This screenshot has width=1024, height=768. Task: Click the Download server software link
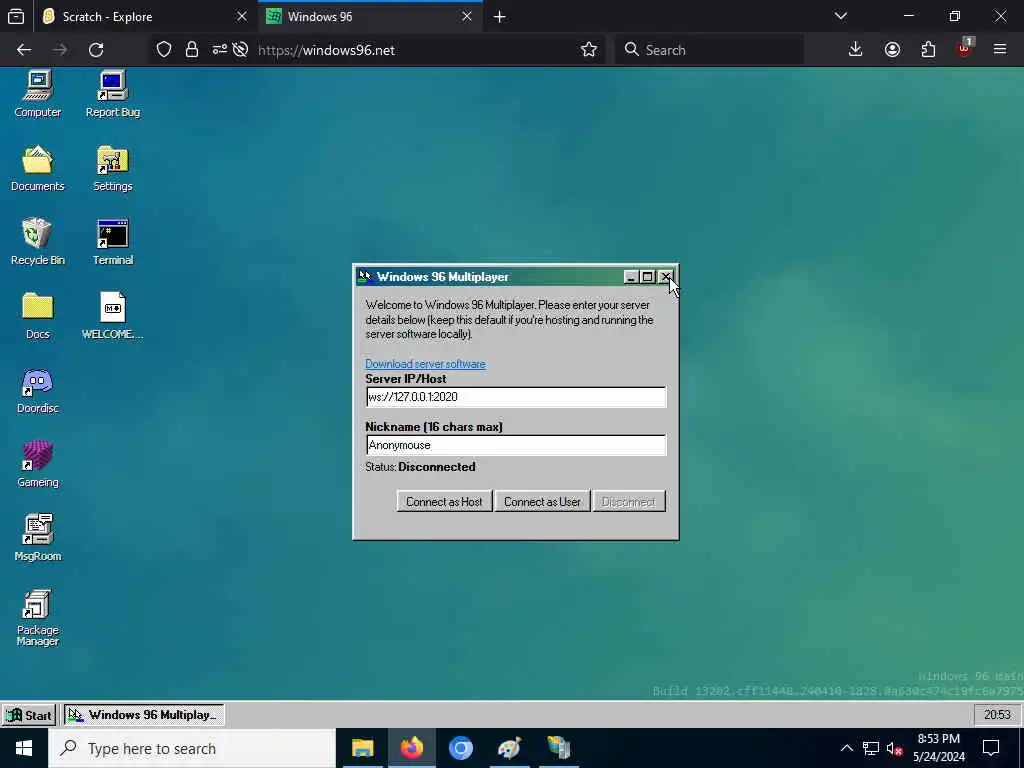point(425,364)
